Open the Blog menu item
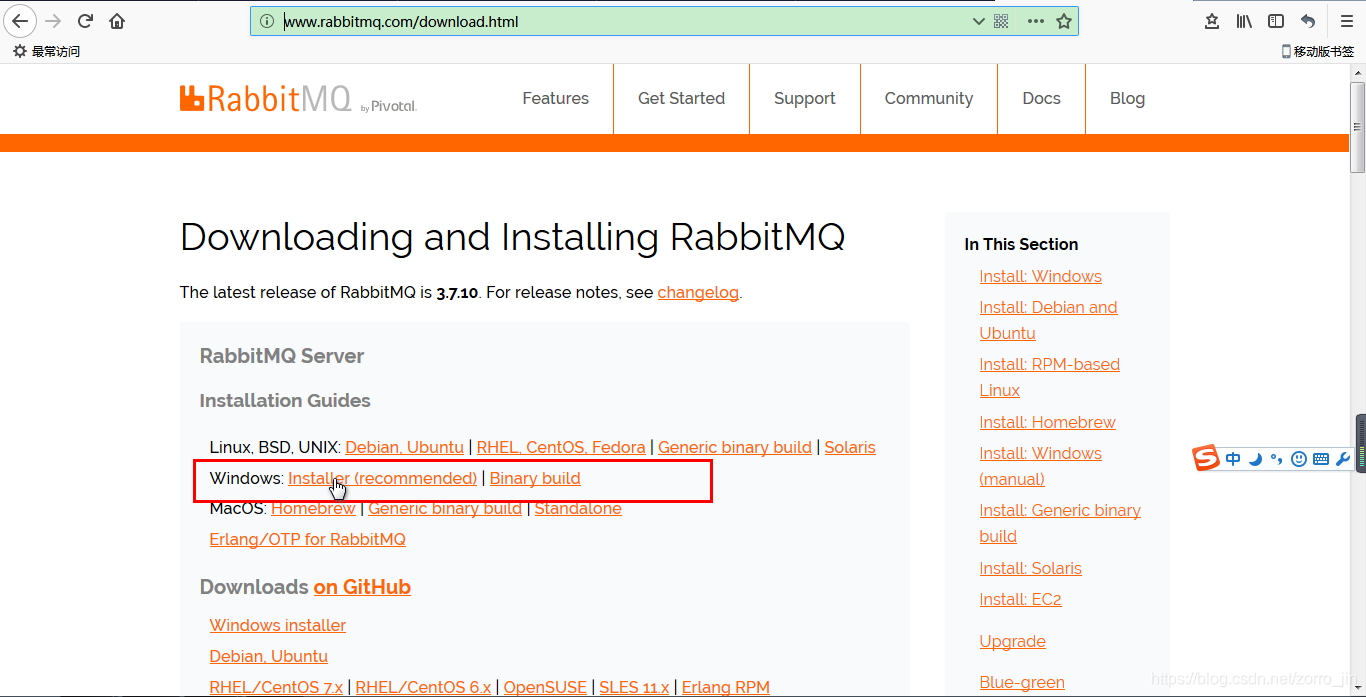This screenshot has width=1366, height=697. pos(1127,98)
